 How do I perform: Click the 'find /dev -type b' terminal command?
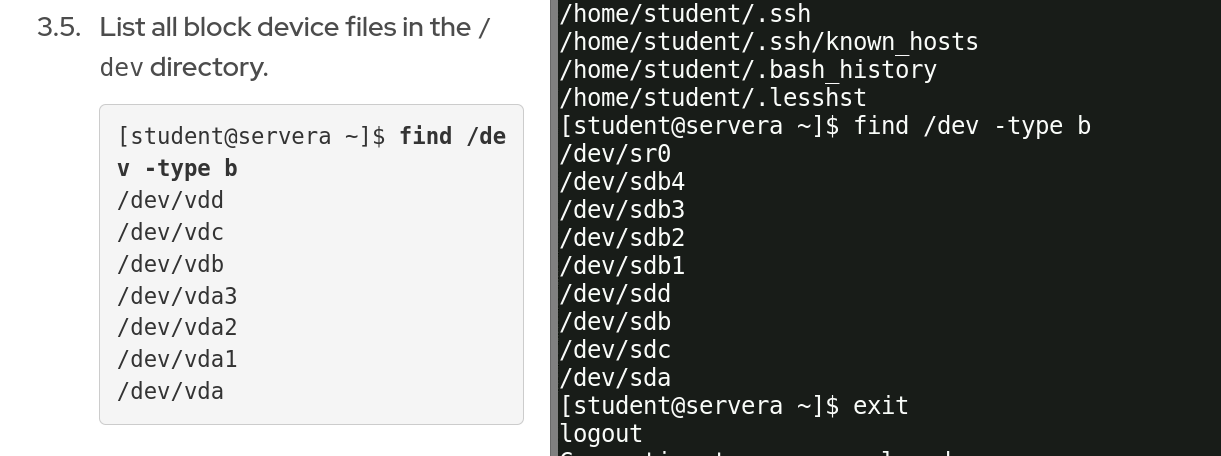pyautogui.click(x=971, y=126)
